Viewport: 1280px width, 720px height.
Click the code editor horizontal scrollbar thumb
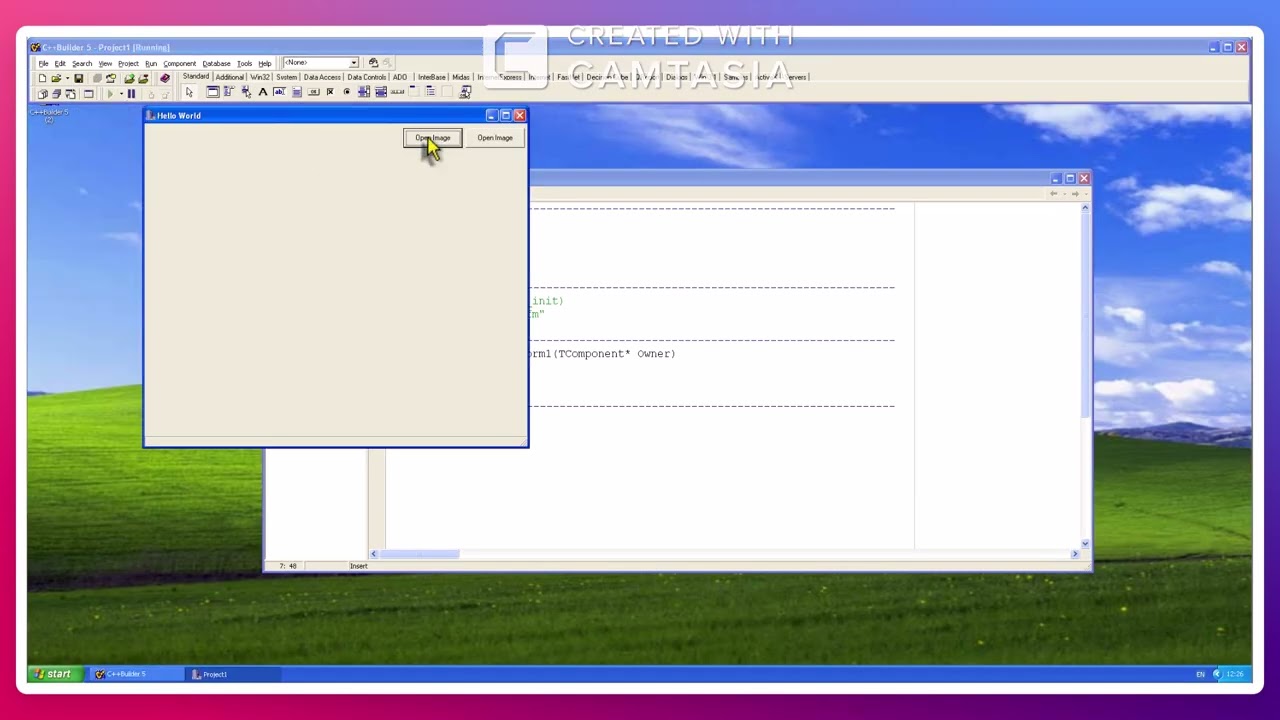pos(419,554)
